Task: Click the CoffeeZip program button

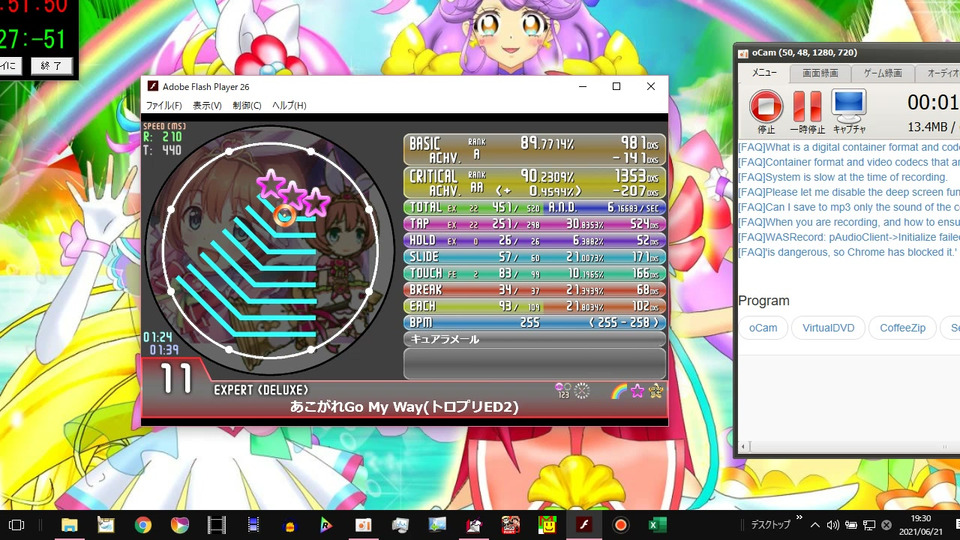Action: pos(902,328)
